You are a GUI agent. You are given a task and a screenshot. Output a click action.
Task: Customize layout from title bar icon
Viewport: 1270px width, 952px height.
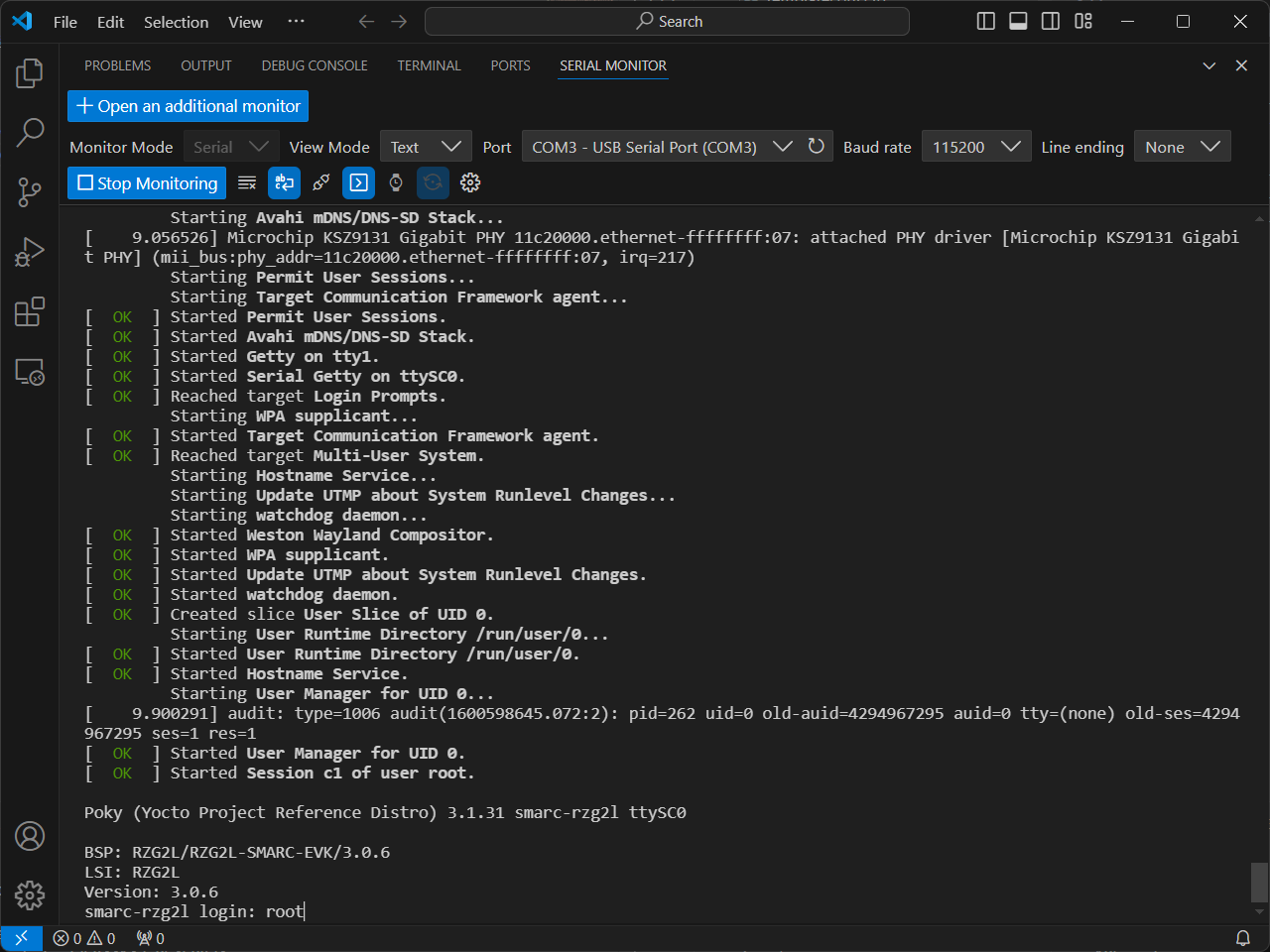point(1083,21)
